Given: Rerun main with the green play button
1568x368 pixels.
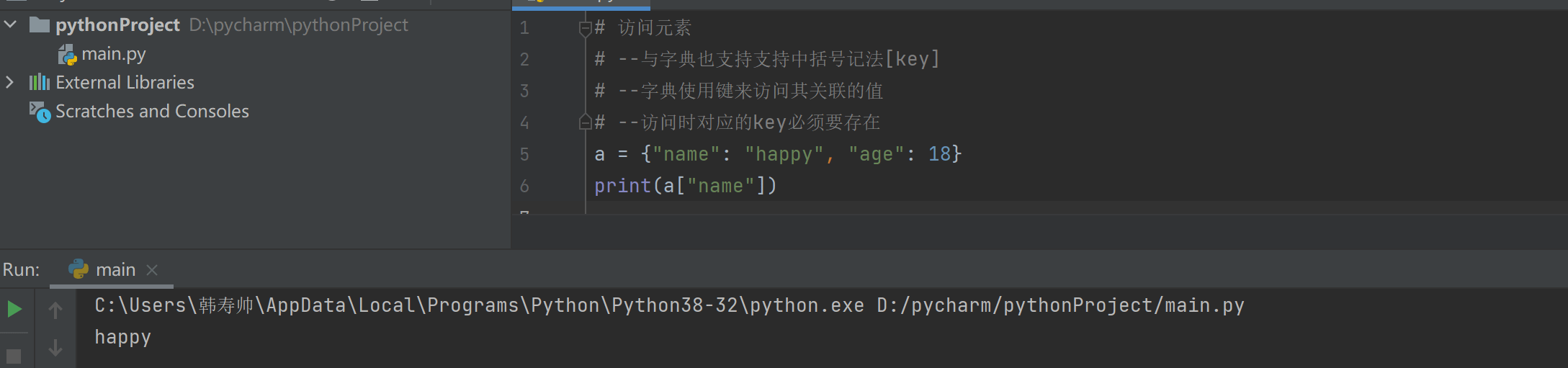Looking at the screenshot, I should (14, 310).
